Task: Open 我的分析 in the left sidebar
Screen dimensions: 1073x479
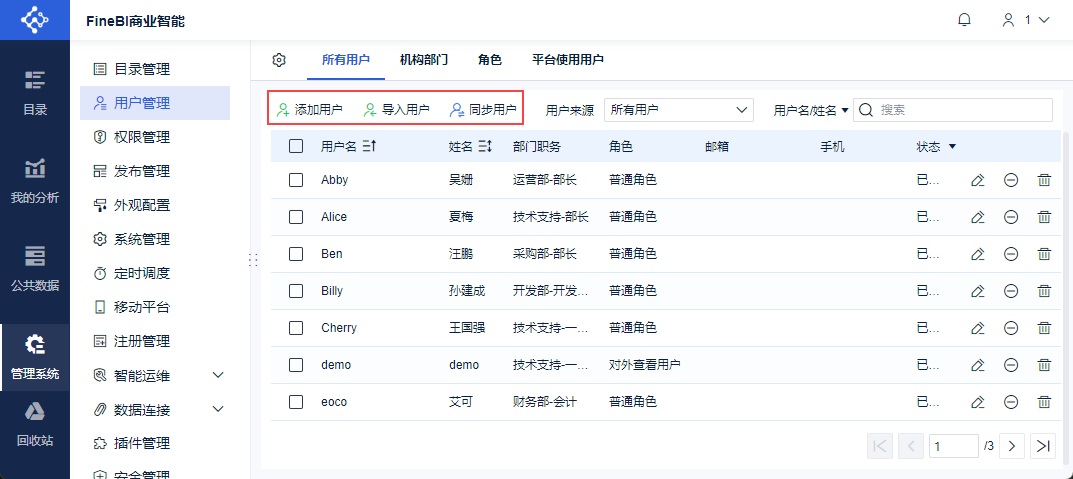Action: coord(35,180)
